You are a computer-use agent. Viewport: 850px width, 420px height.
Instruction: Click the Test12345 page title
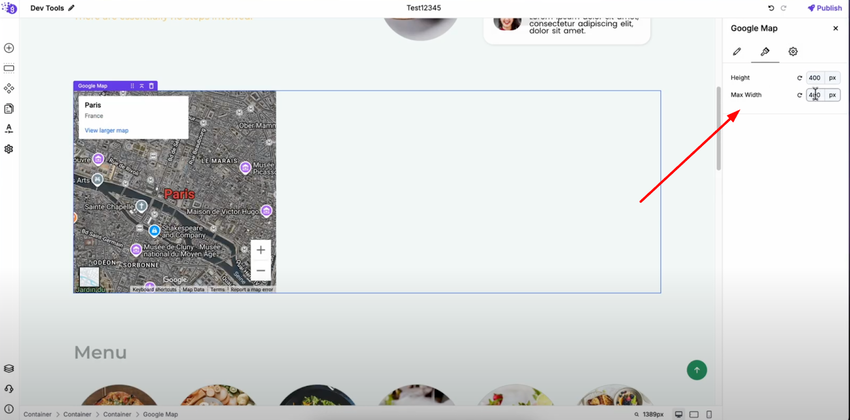pos(424,8)
